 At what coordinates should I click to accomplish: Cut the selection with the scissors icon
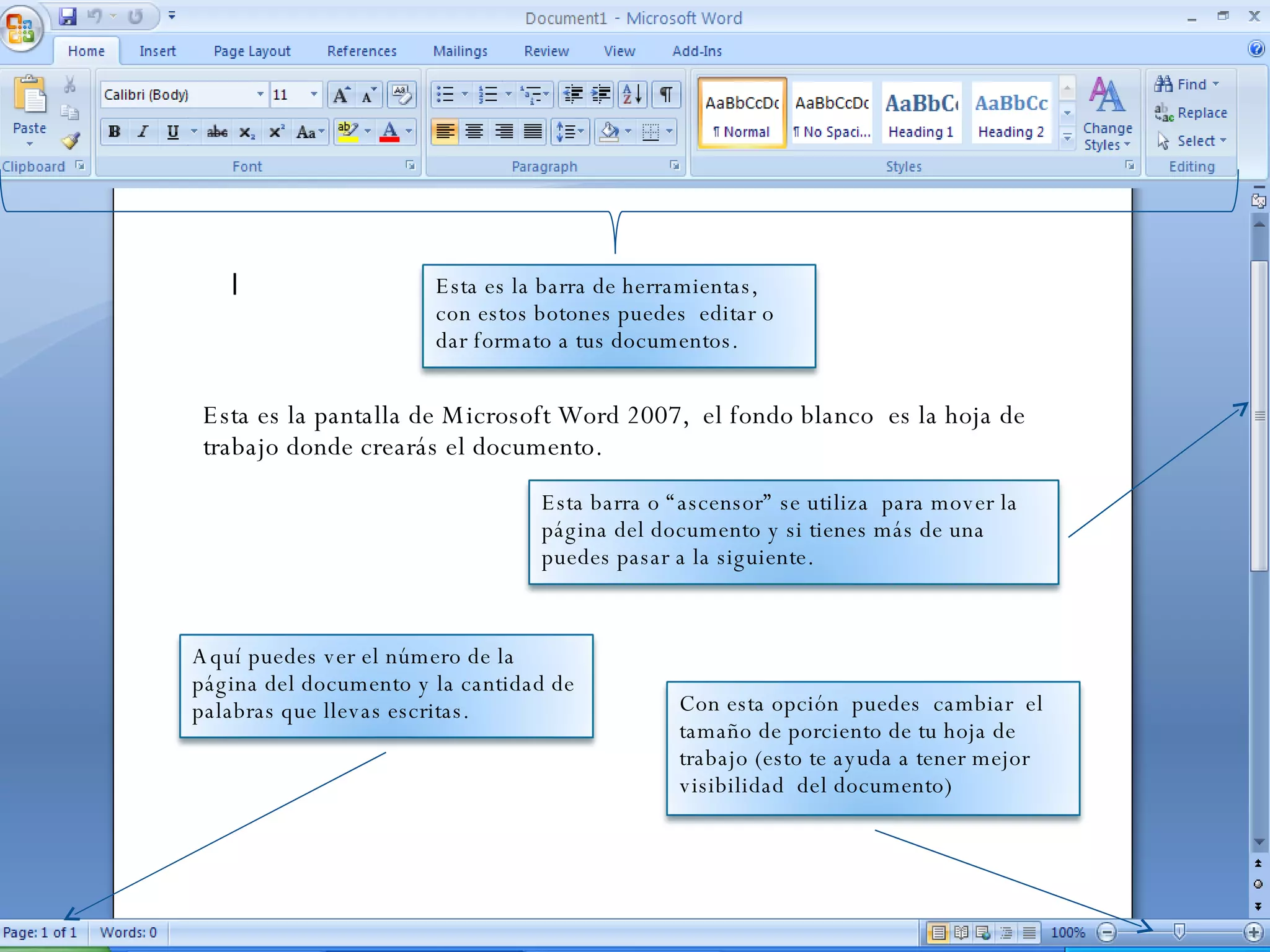pos(70,84)
